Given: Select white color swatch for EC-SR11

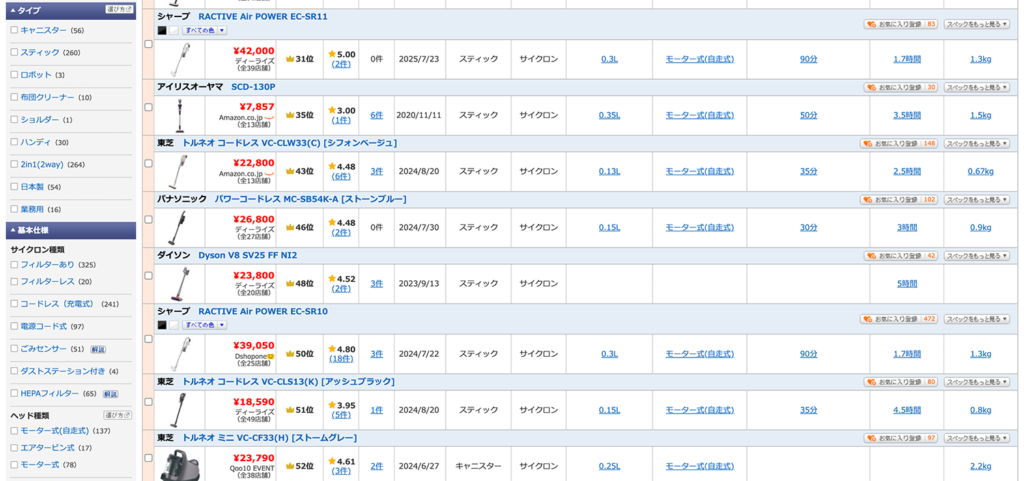Looking at the screenshot, I should [173, 31].
